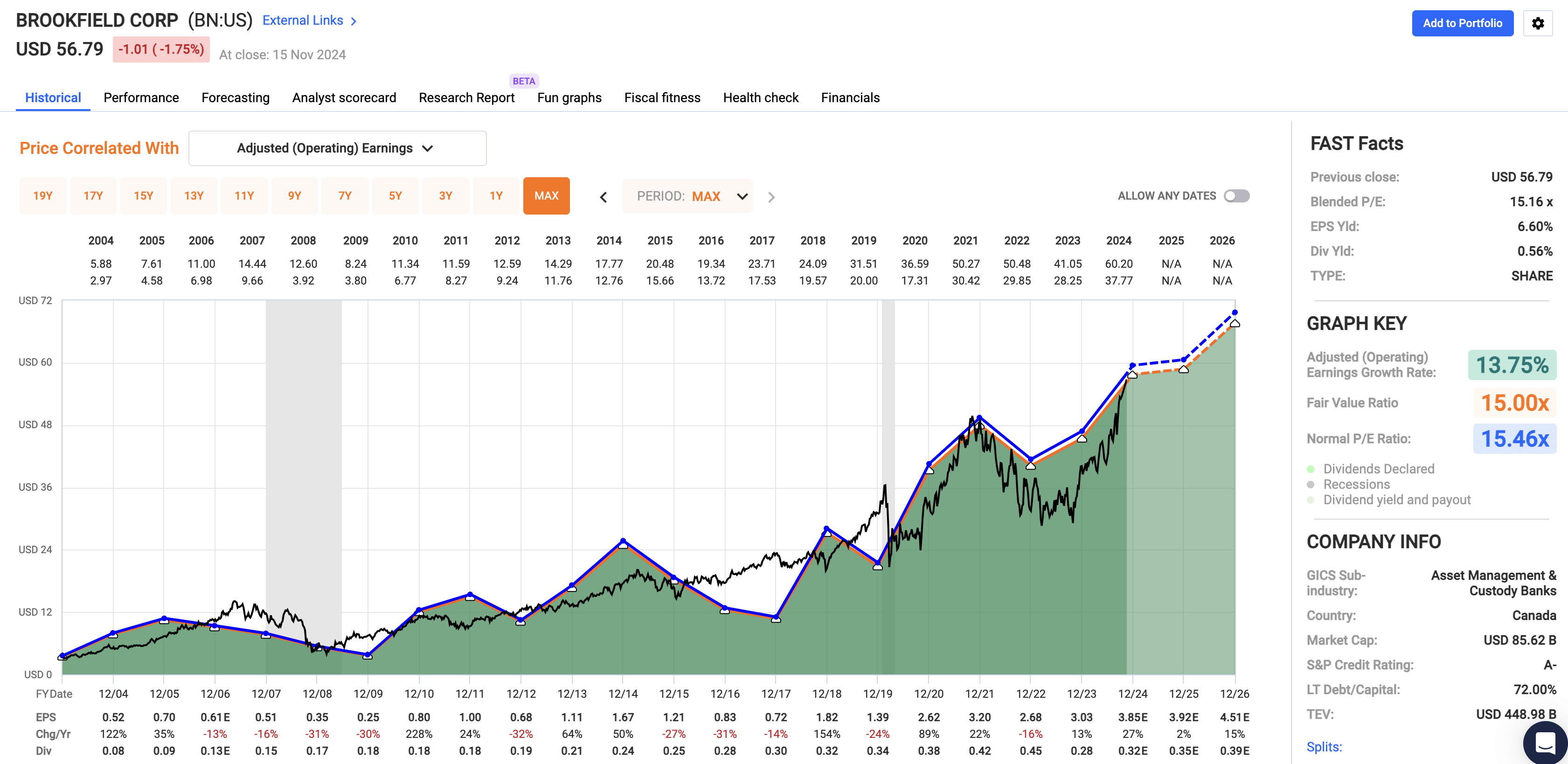Open the External Links page
Screen dimensions: 1568x764
[x=303, y=20]
